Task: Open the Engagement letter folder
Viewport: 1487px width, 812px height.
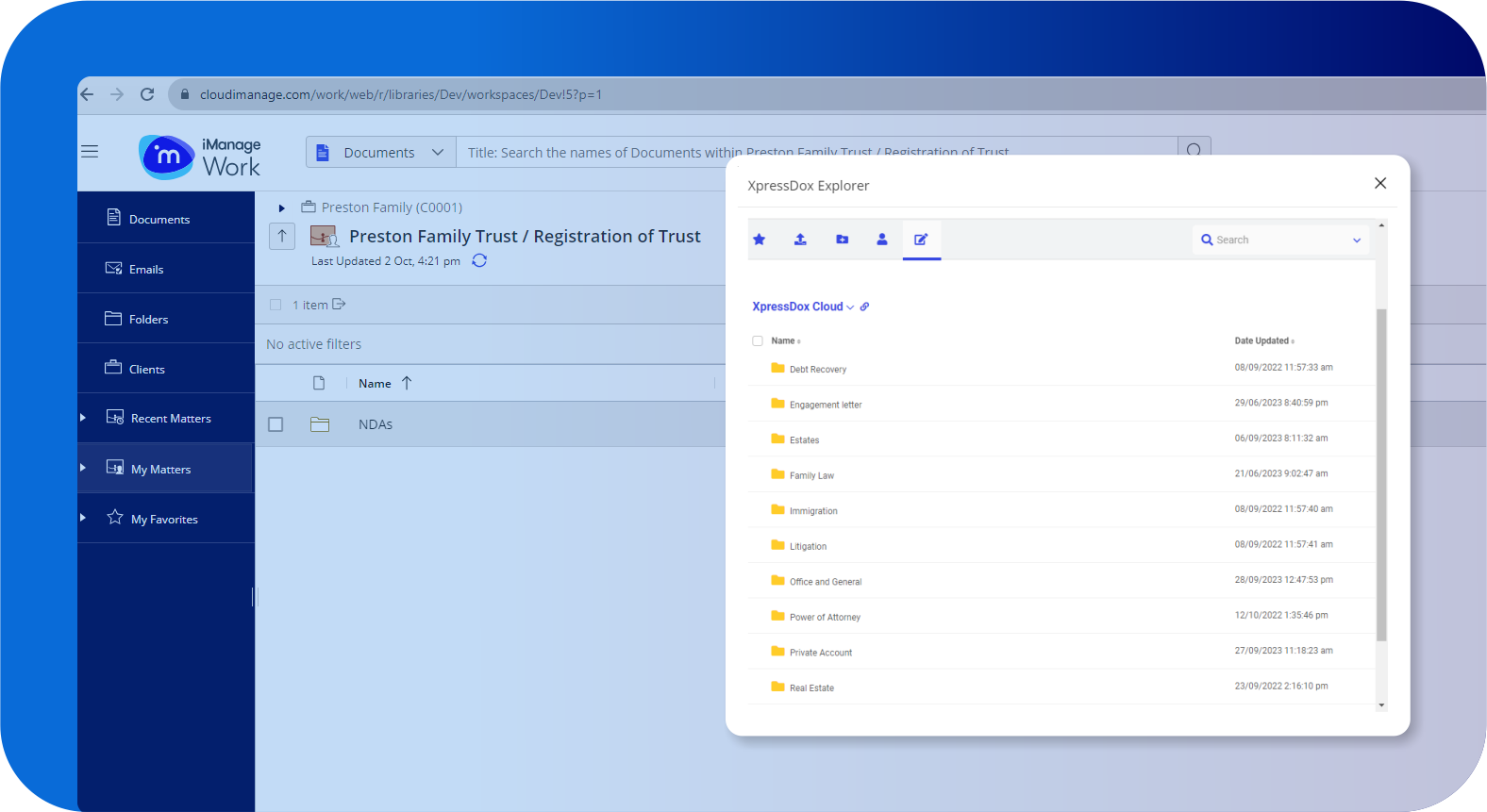Action: (826, 405)
